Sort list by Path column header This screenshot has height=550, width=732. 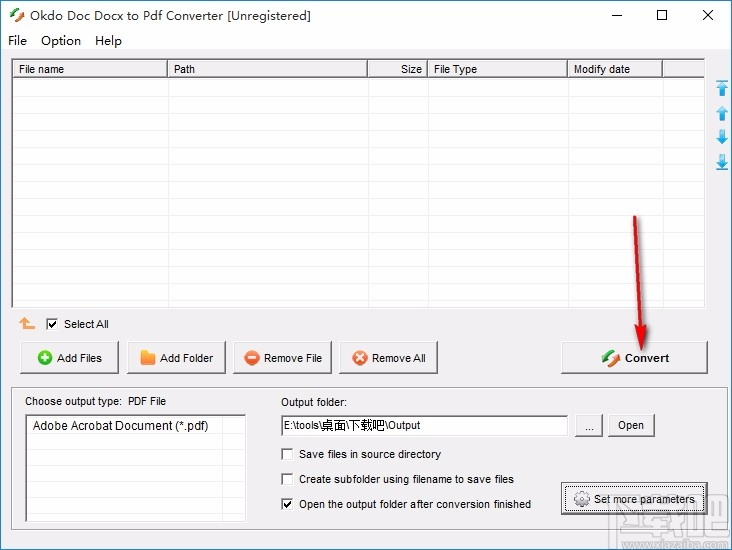pos(267,69)
